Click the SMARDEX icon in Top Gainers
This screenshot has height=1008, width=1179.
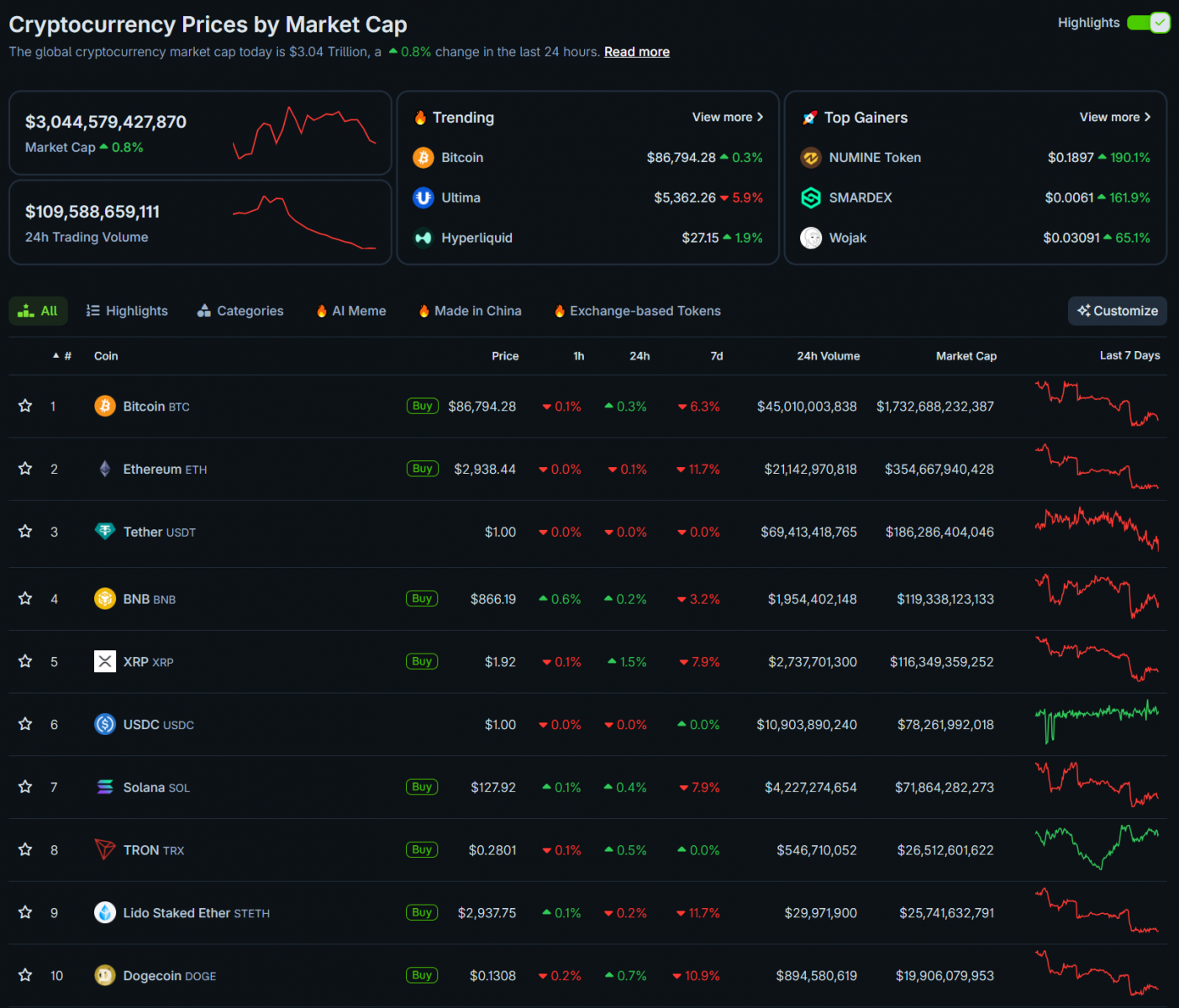tap(810, 198)
